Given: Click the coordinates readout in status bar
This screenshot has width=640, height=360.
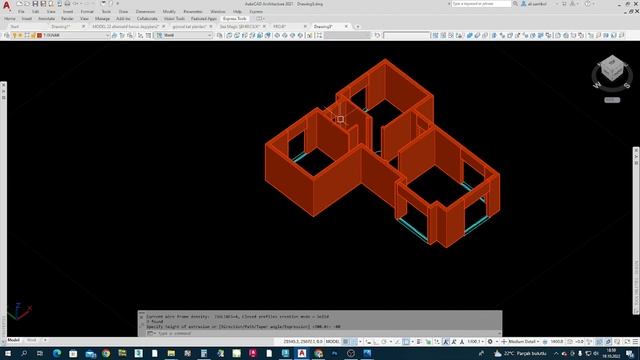Looking at the screenshot, I should point(303,342).
